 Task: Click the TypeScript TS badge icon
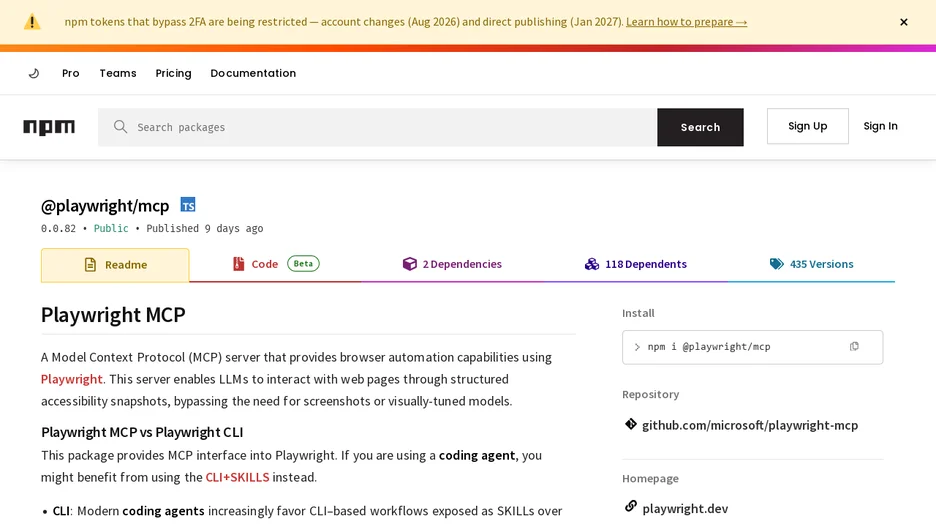188,205
